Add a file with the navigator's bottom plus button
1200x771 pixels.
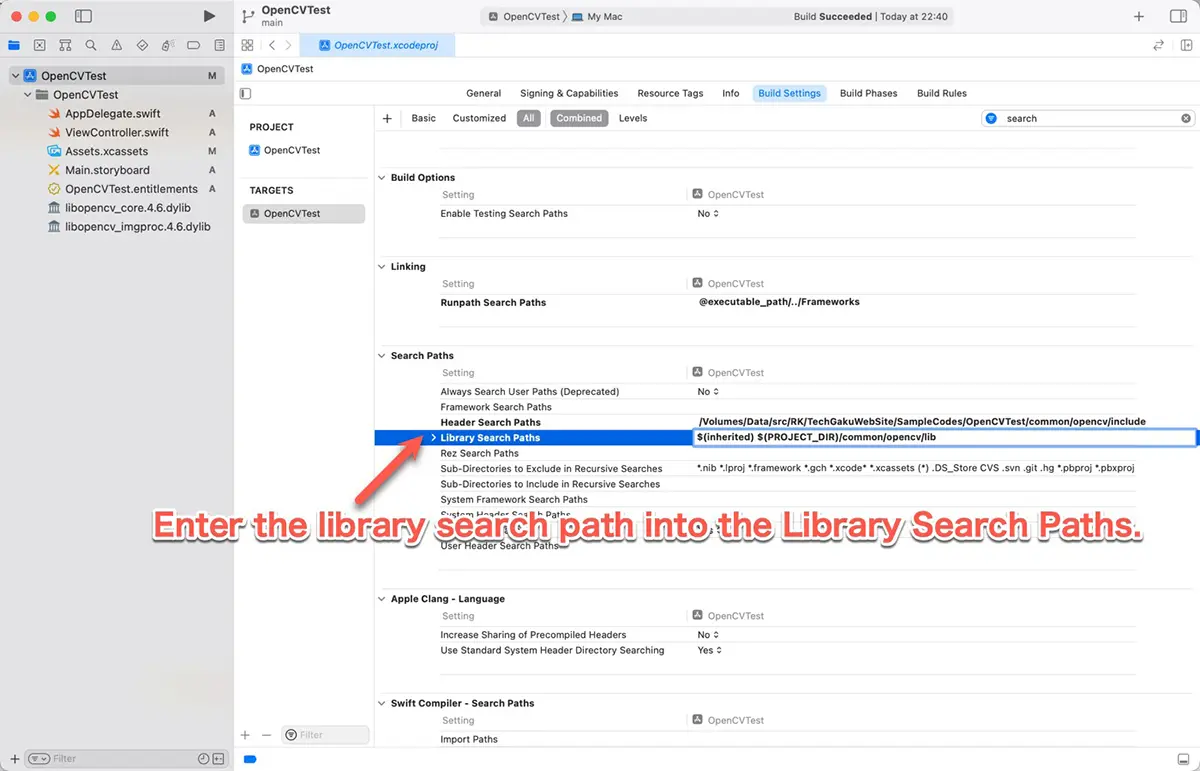[14, 758]
